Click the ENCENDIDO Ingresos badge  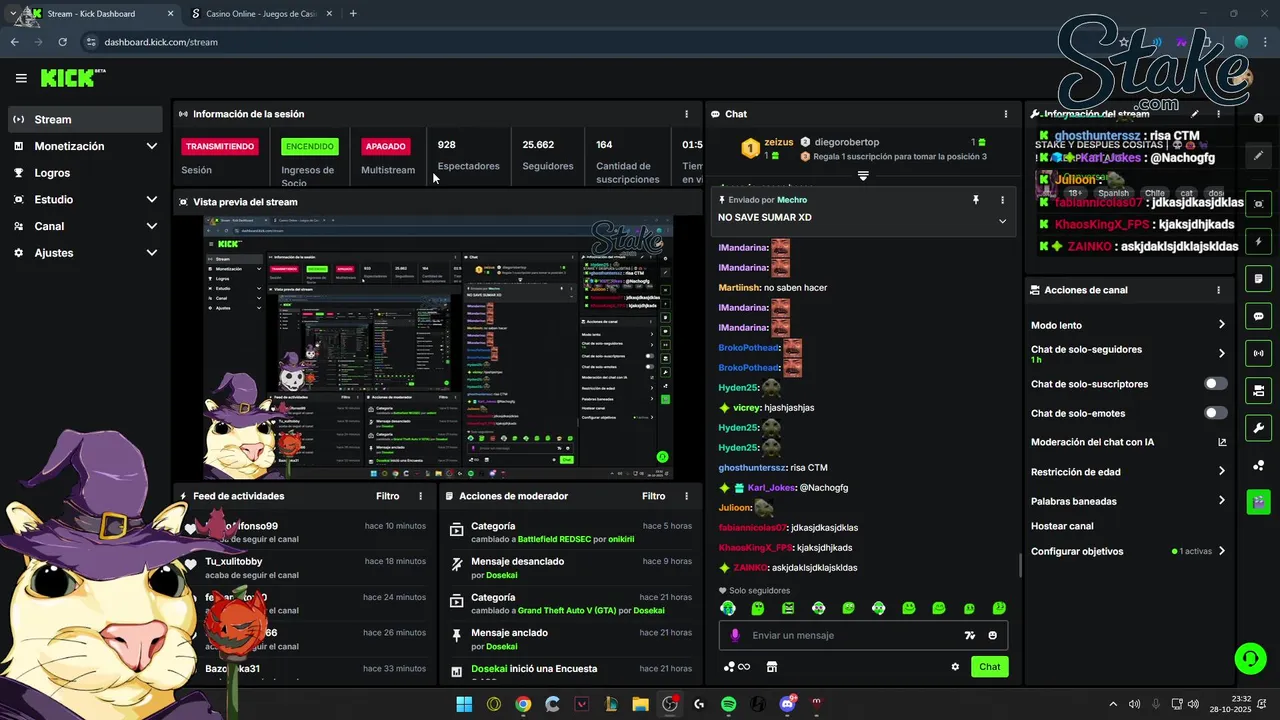310,146
